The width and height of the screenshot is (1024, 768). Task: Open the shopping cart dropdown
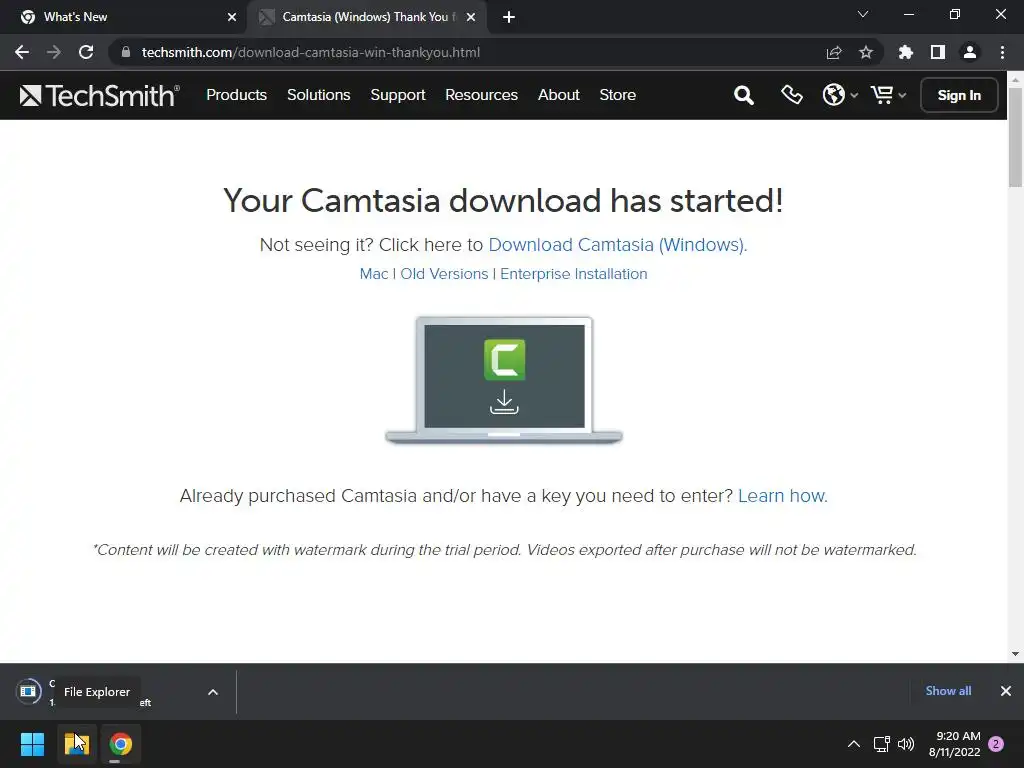pyautogui.click(x=888, y=95)
